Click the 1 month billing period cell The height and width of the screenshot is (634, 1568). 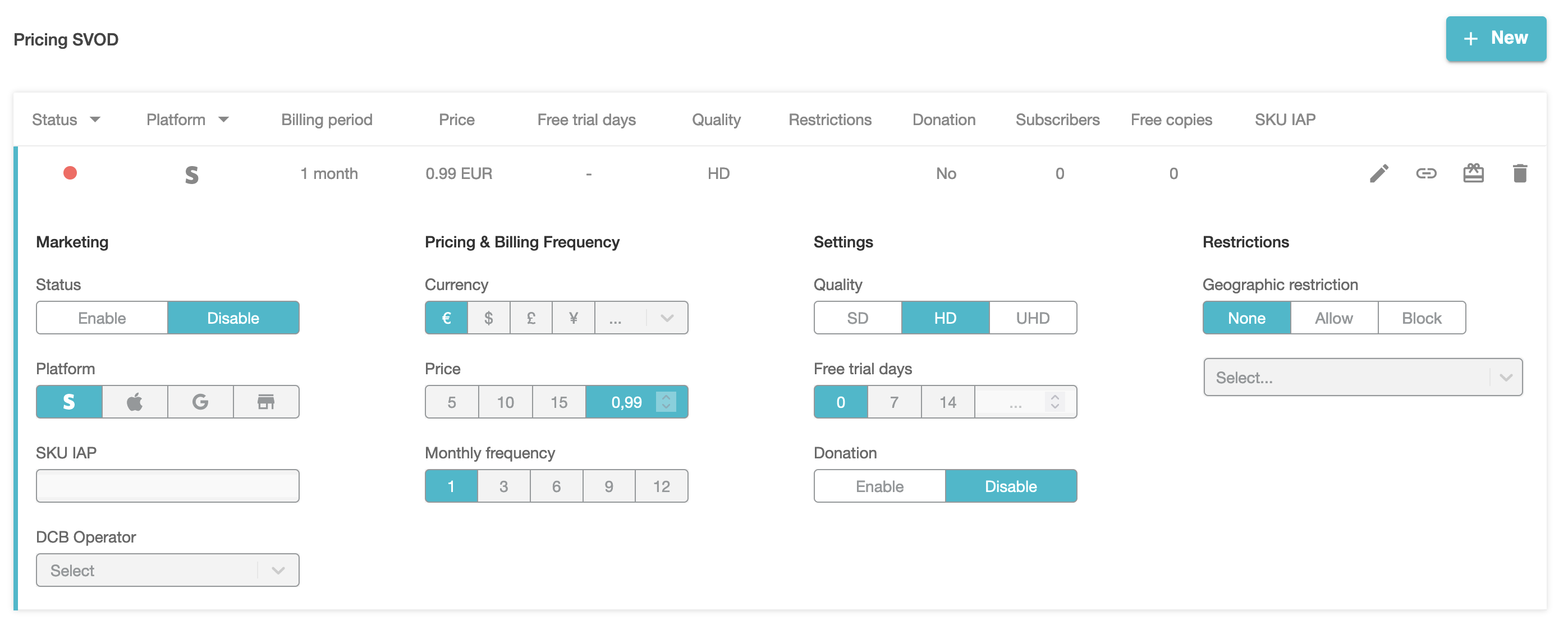tap(329, 173)
